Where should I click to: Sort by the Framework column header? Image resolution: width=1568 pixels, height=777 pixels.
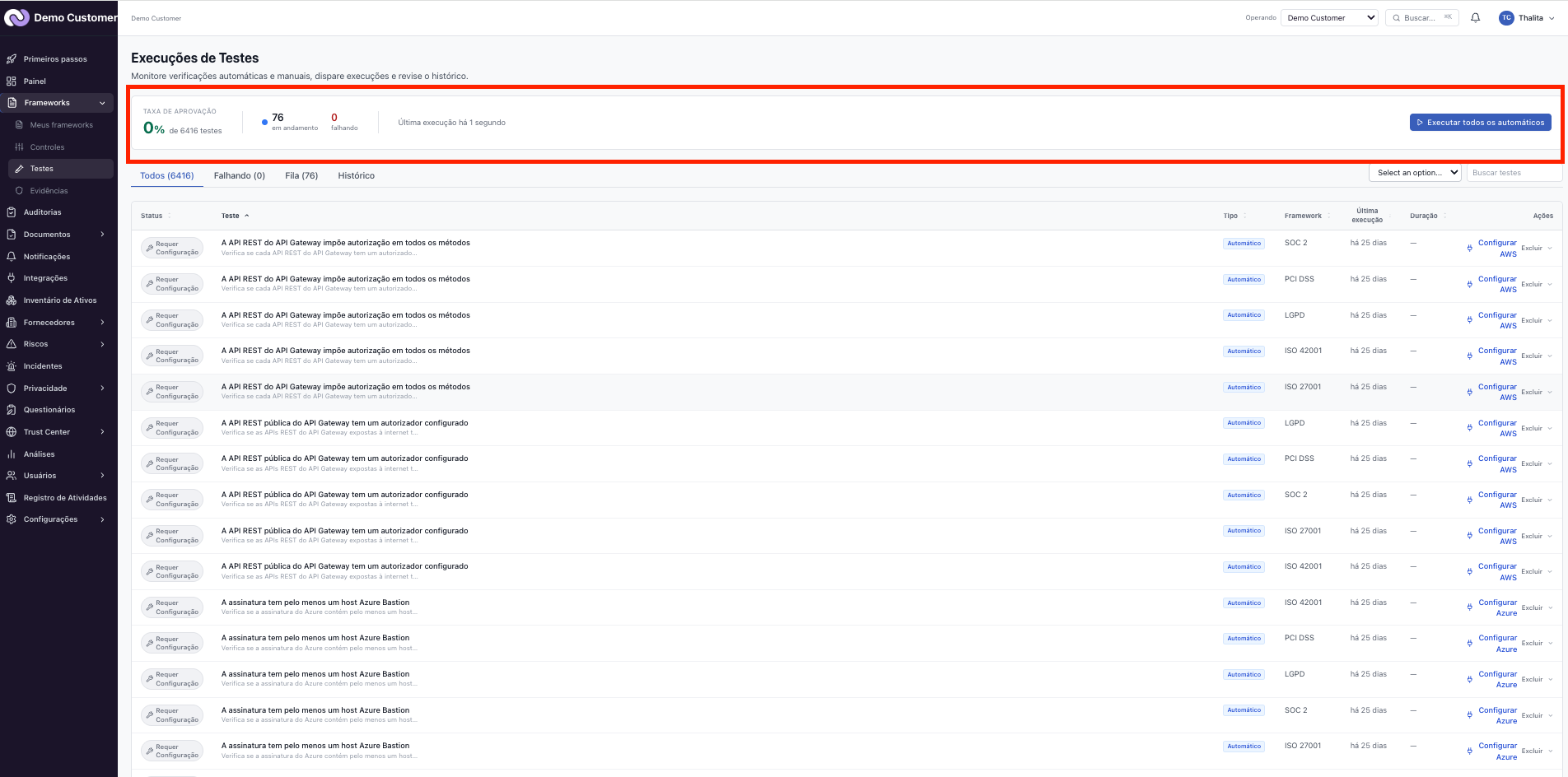[1307, 216]
